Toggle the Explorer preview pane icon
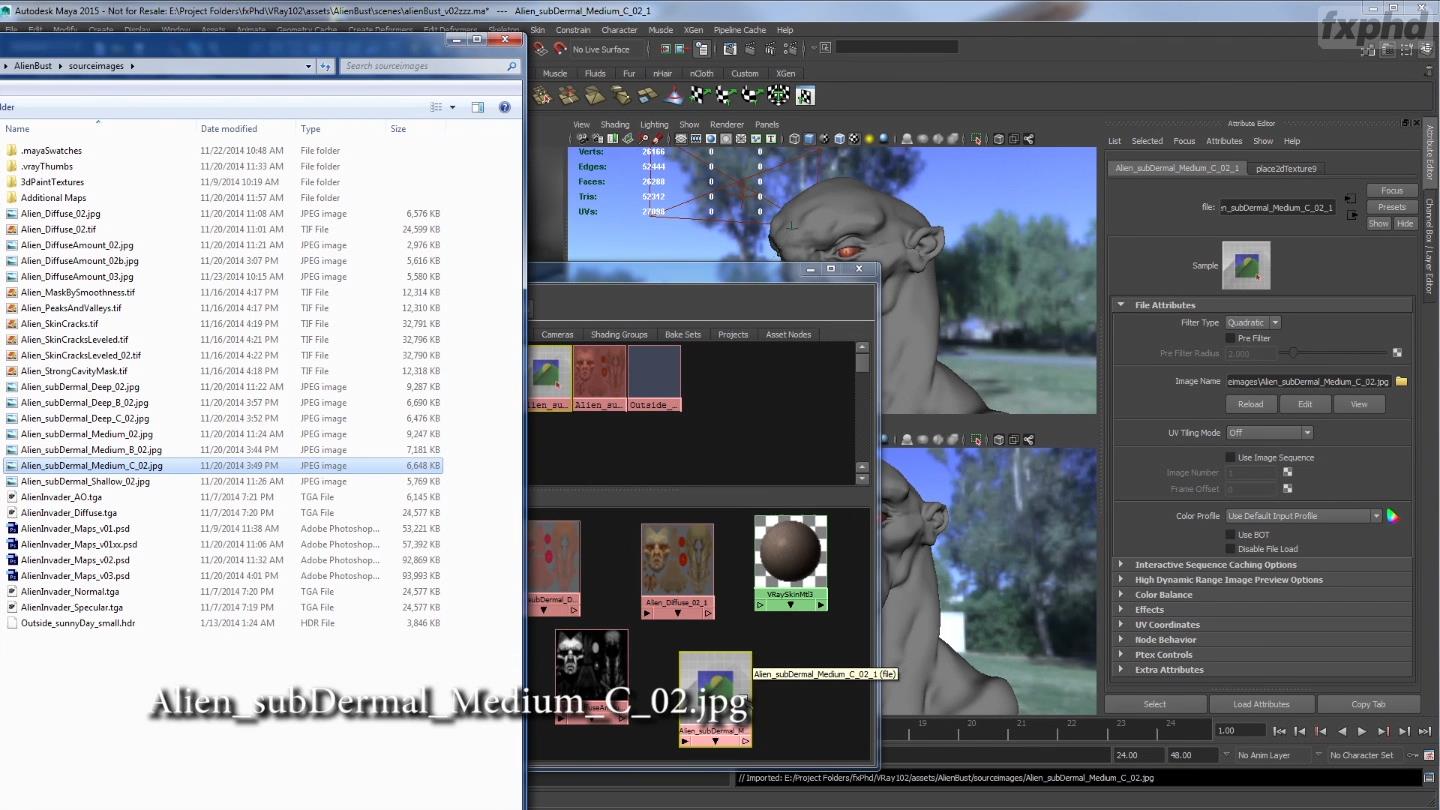The height and width of the screenshot is (810, 1440). [478, 107]
